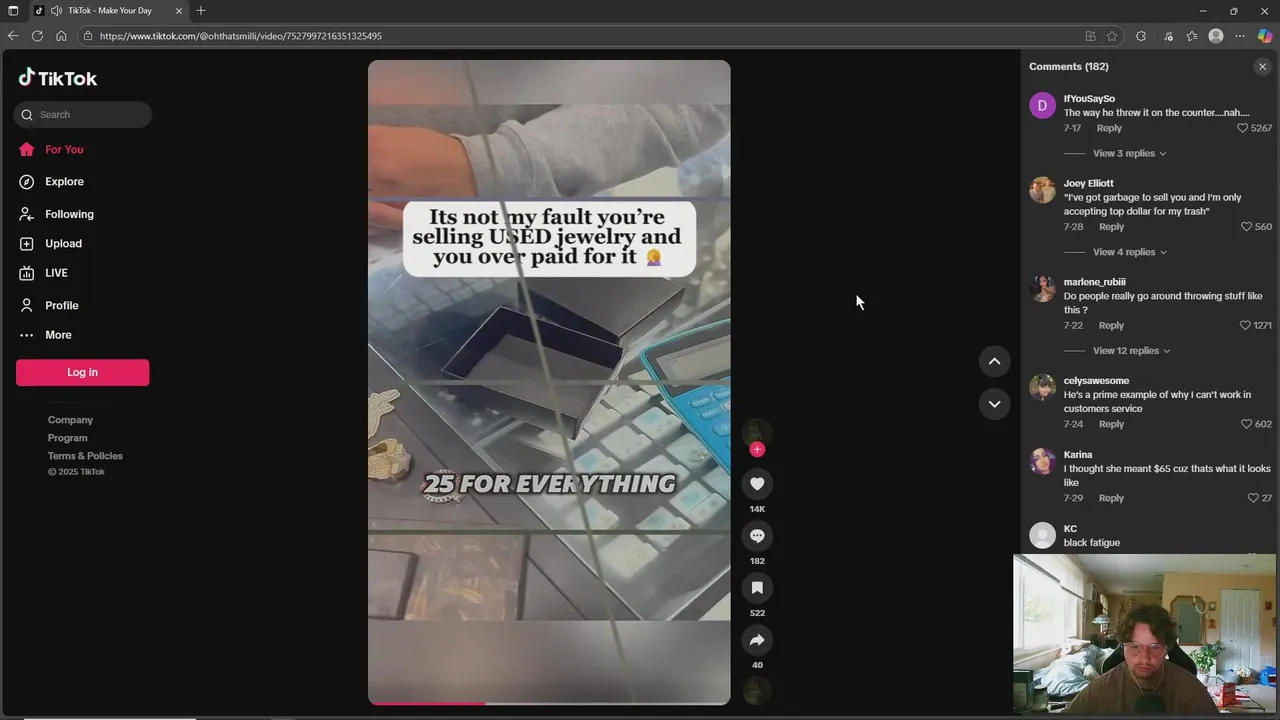Focus the TikTok Search field
This screenshot has width=1280, height=720.
(83, 114)
